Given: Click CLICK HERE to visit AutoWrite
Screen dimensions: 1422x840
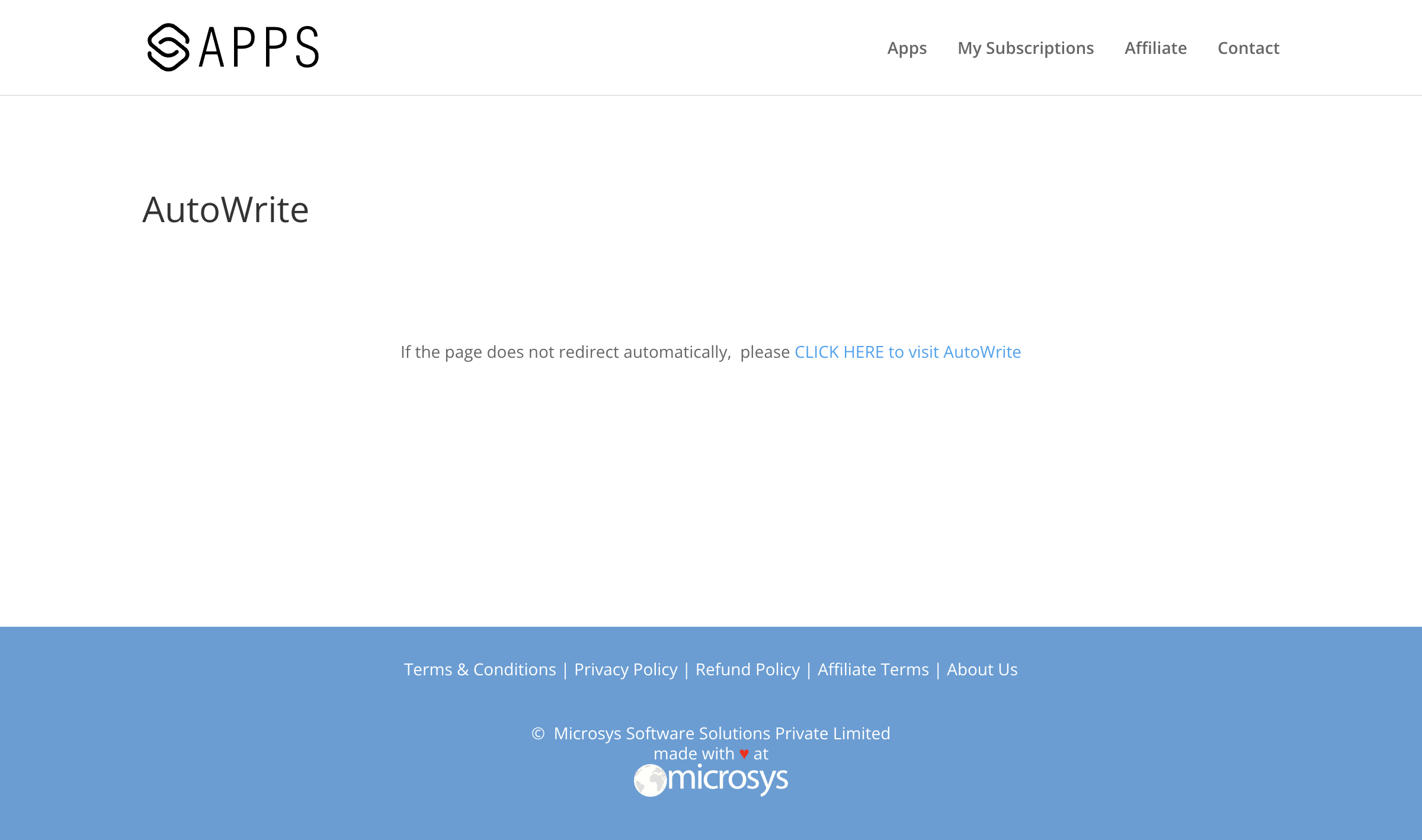Looking at the screenshot, I should point(907,351).
